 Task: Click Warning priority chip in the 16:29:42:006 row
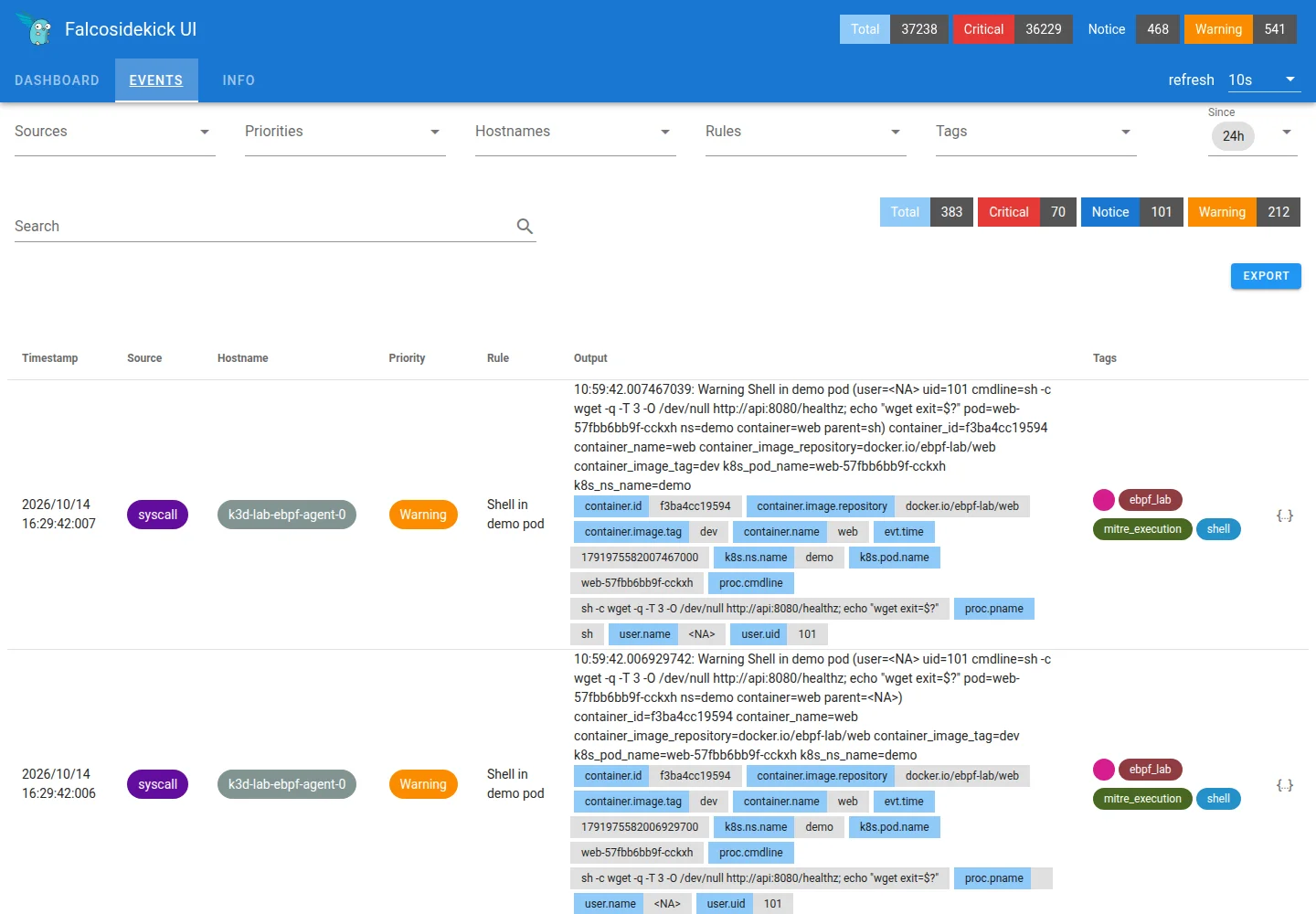coord(423,784)
